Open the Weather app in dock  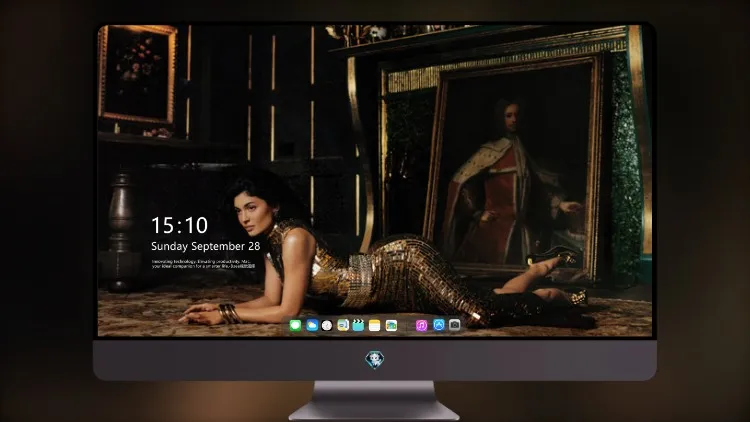tap(312, 325)
